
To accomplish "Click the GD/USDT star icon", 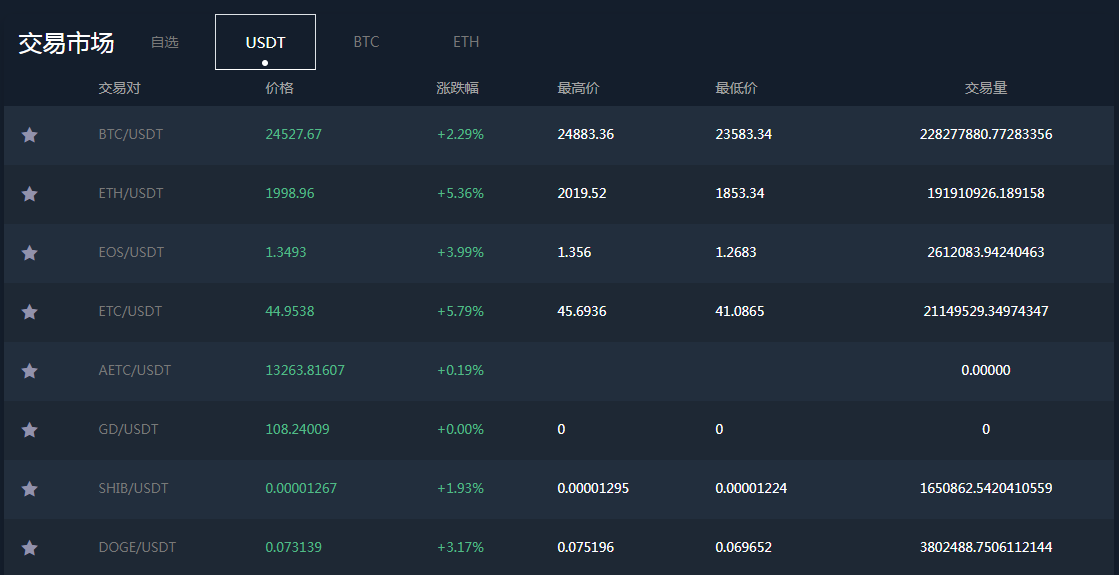I will click(30, 430).
